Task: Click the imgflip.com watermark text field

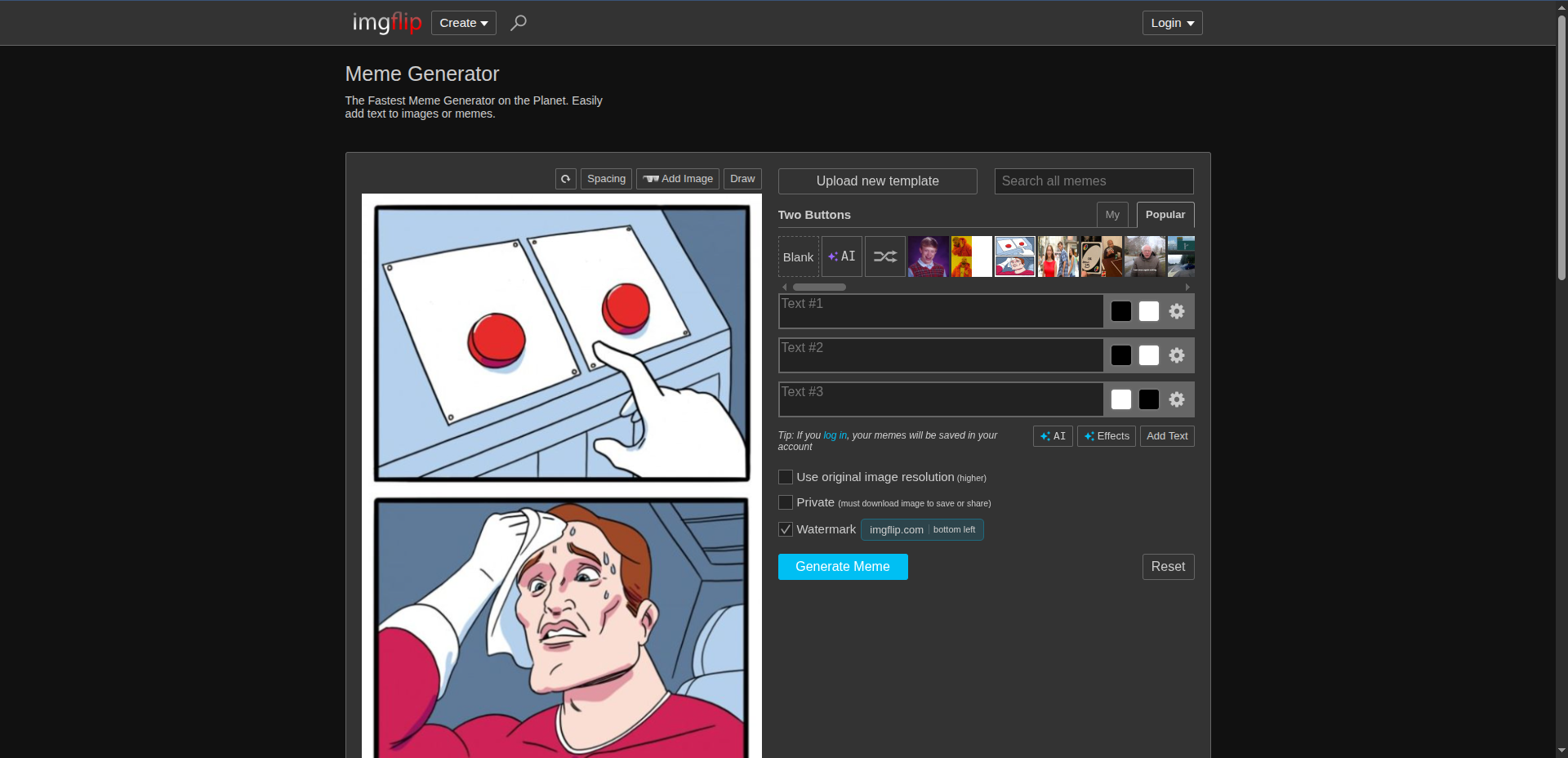Action: click(x=896, y=530)
